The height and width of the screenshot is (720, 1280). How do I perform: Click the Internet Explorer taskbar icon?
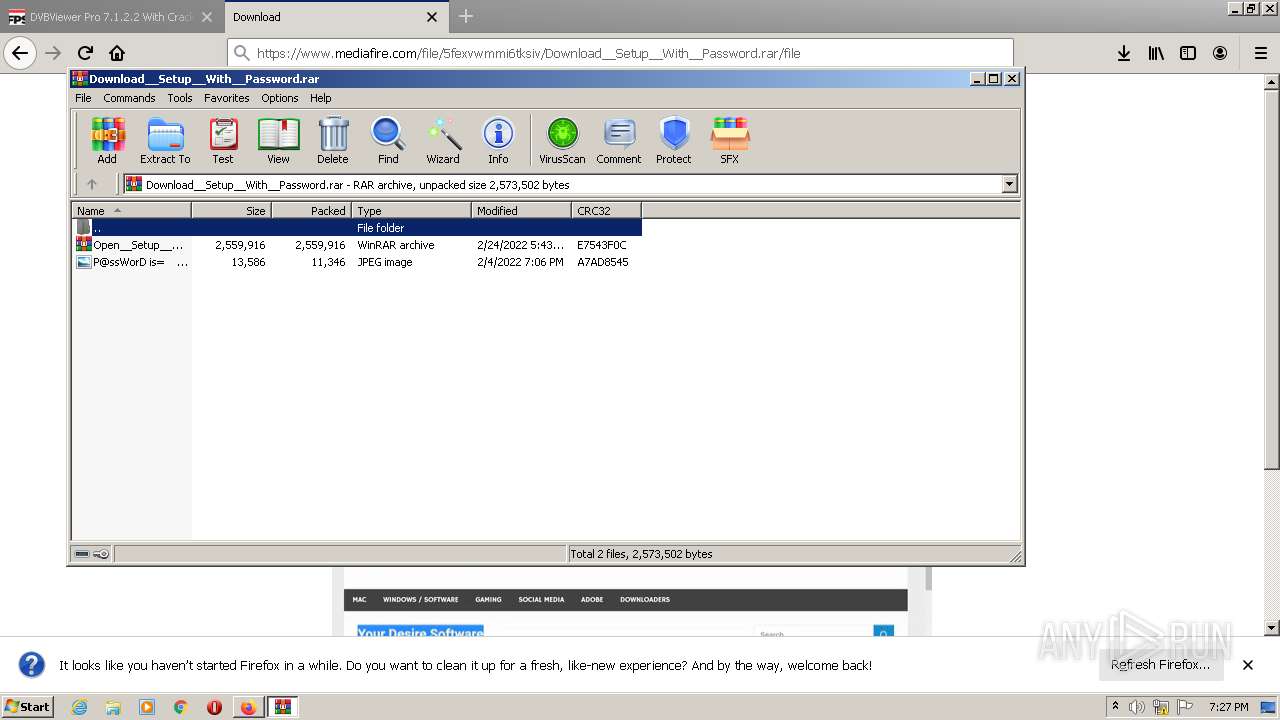tap(79, 707)
